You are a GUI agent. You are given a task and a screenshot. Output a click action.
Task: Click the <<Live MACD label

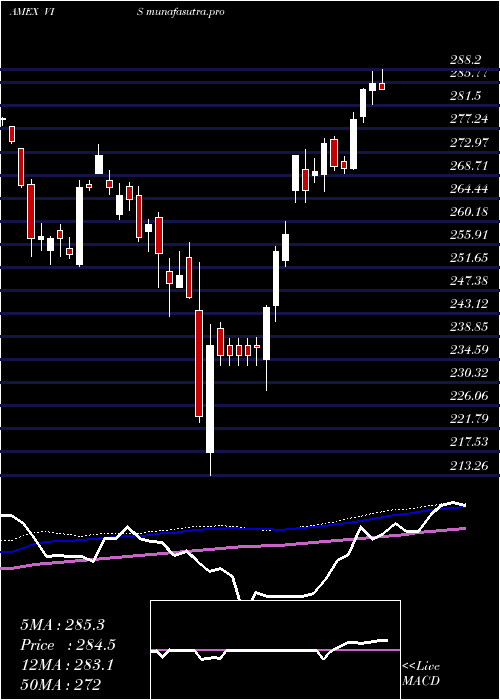tap(421, 674)
